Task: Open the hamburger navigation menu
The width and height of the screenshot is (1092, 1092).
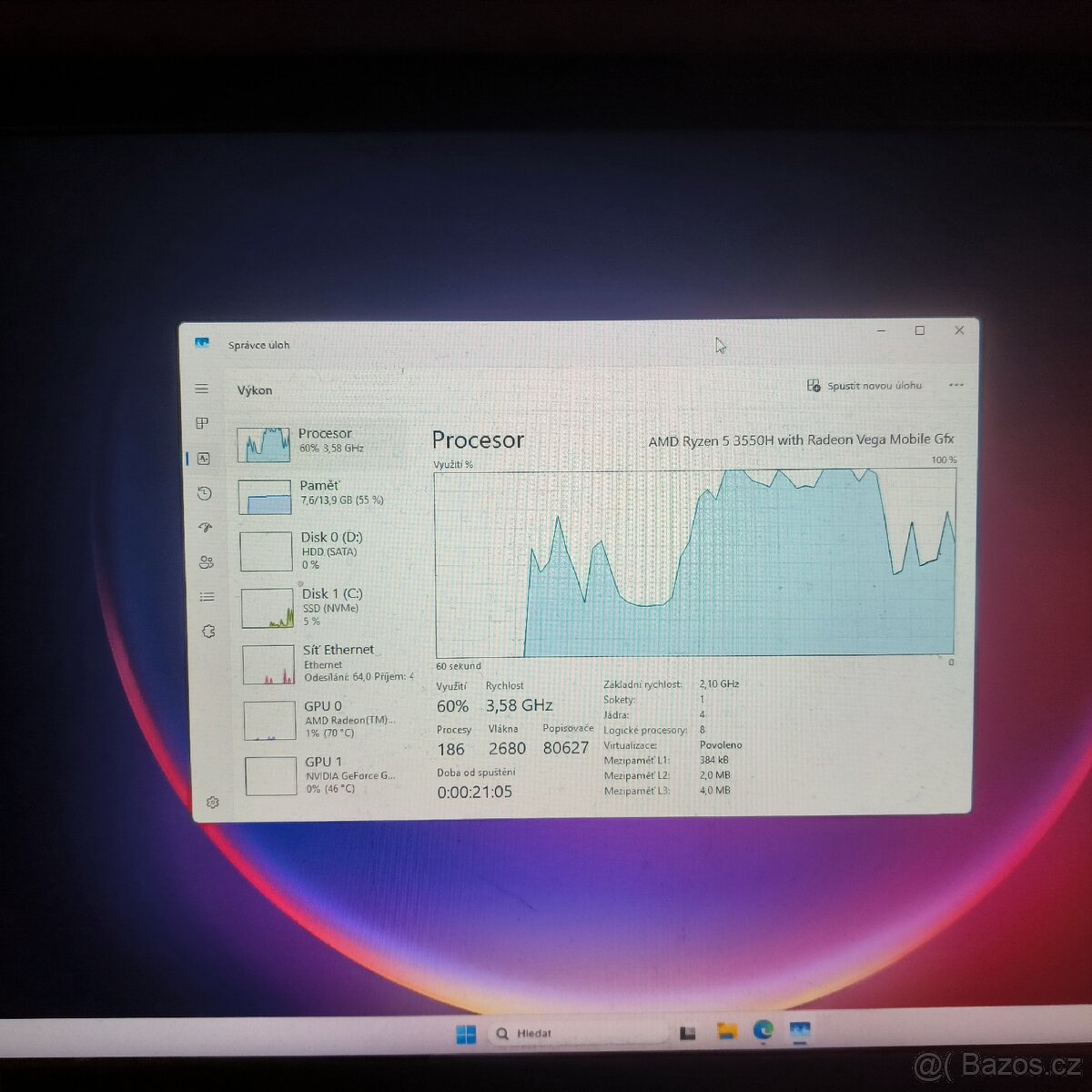Action: click(202, 389)
